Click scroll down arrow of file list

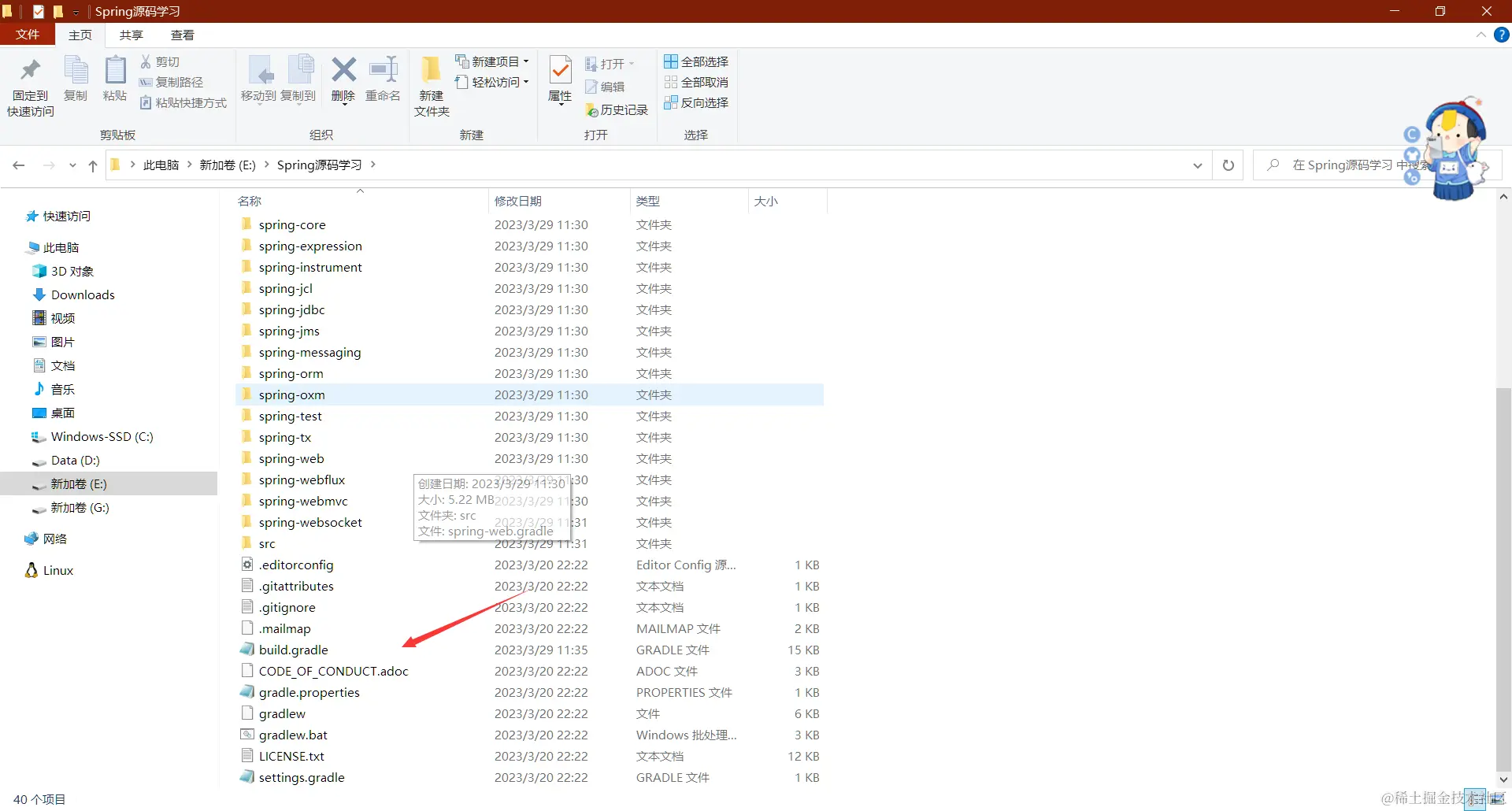tap(1503, 779)
